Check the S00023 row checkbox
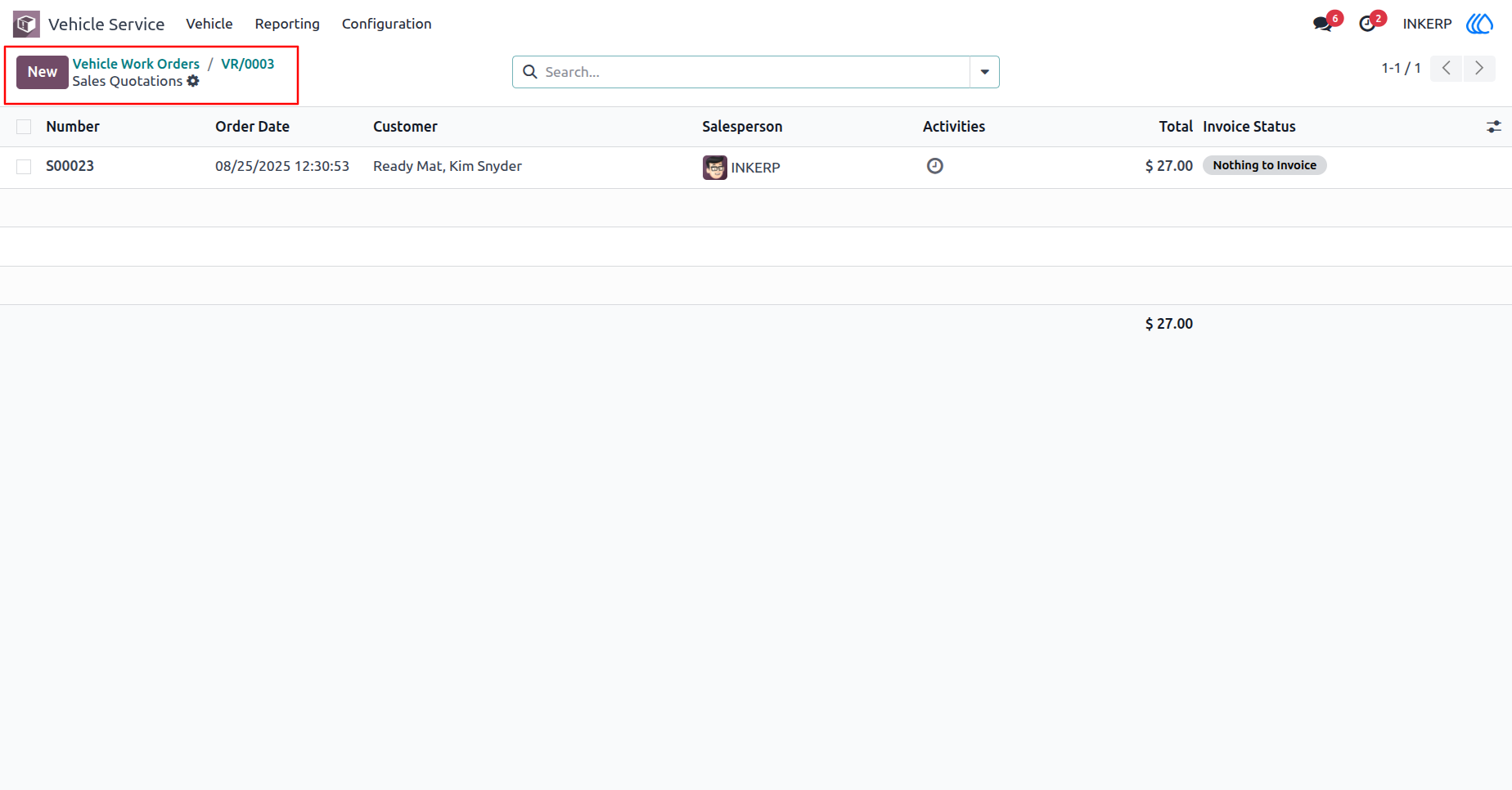The image size is (1512, 790). [24, 167]
